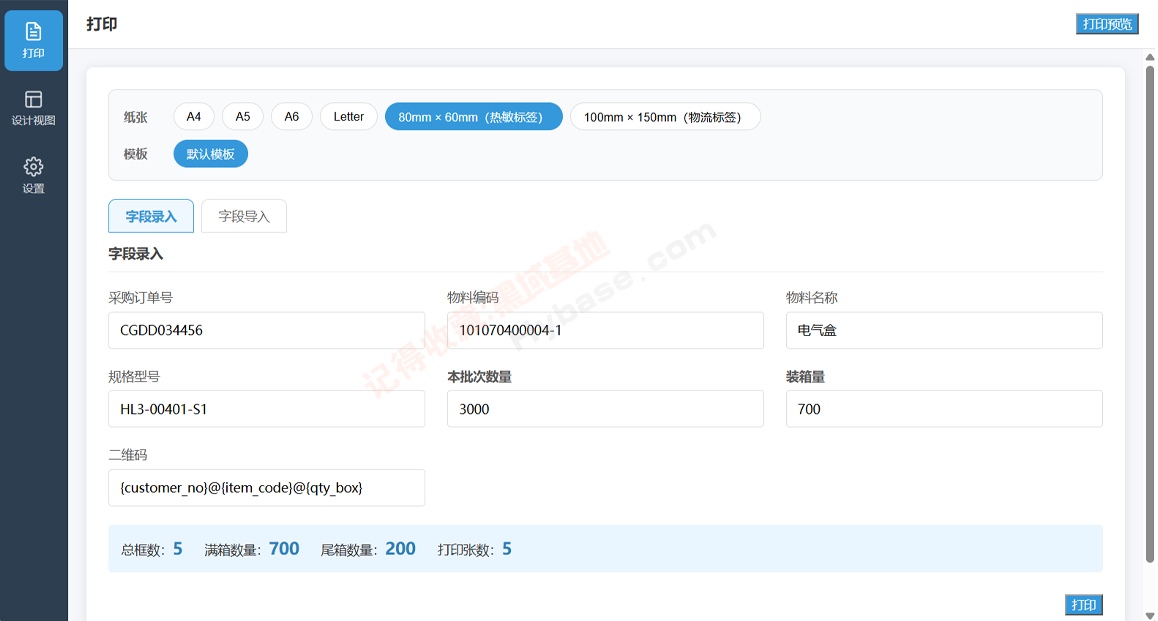The width and height of the screenshot is (1158, 621).
Task: Click the scrollbar up arrow
Action: [1150, 57]
